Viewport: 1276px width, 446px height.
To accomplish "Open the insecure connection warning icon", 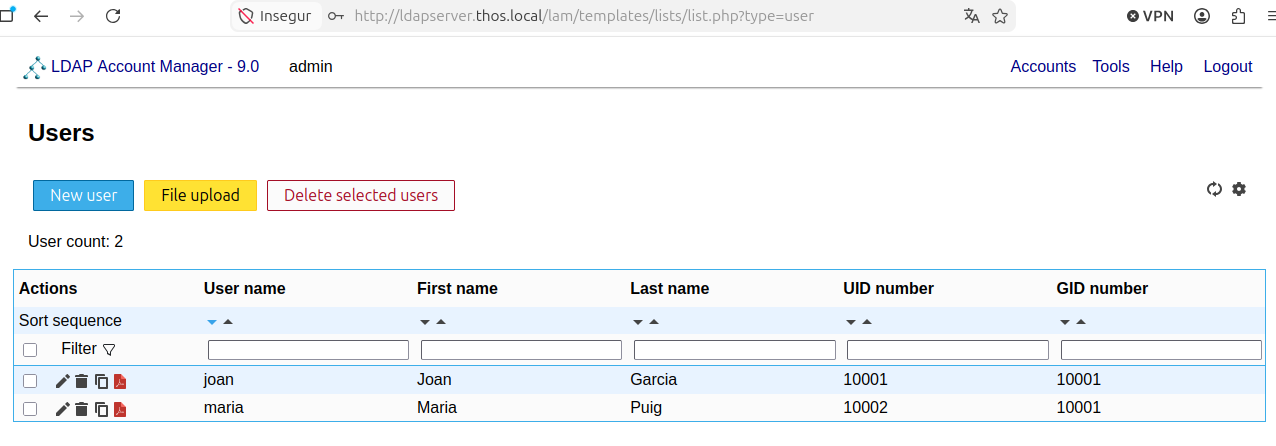I will (246, 16).
